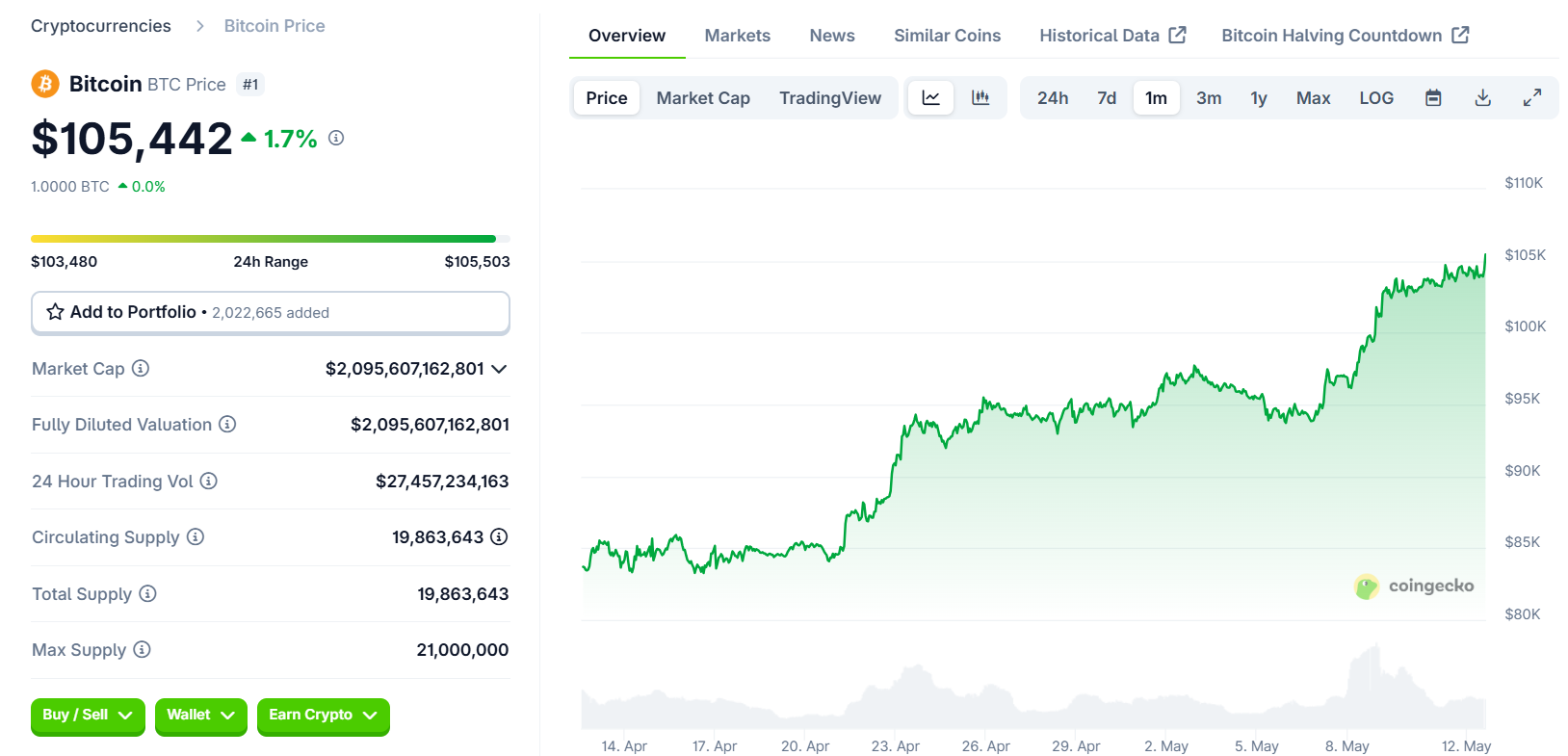Open the Markets tab
The height and width of the screenshot is (756, 1568).
click(x=737, y=36)
